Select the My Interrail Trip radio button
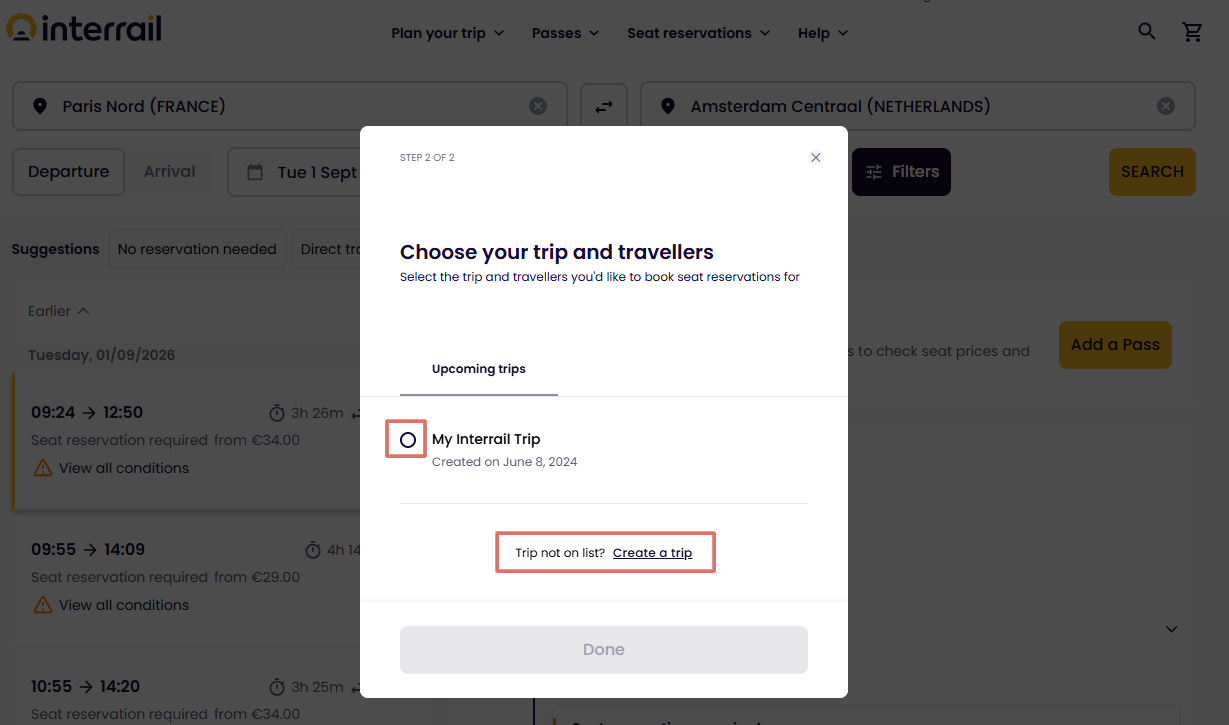 408,440
